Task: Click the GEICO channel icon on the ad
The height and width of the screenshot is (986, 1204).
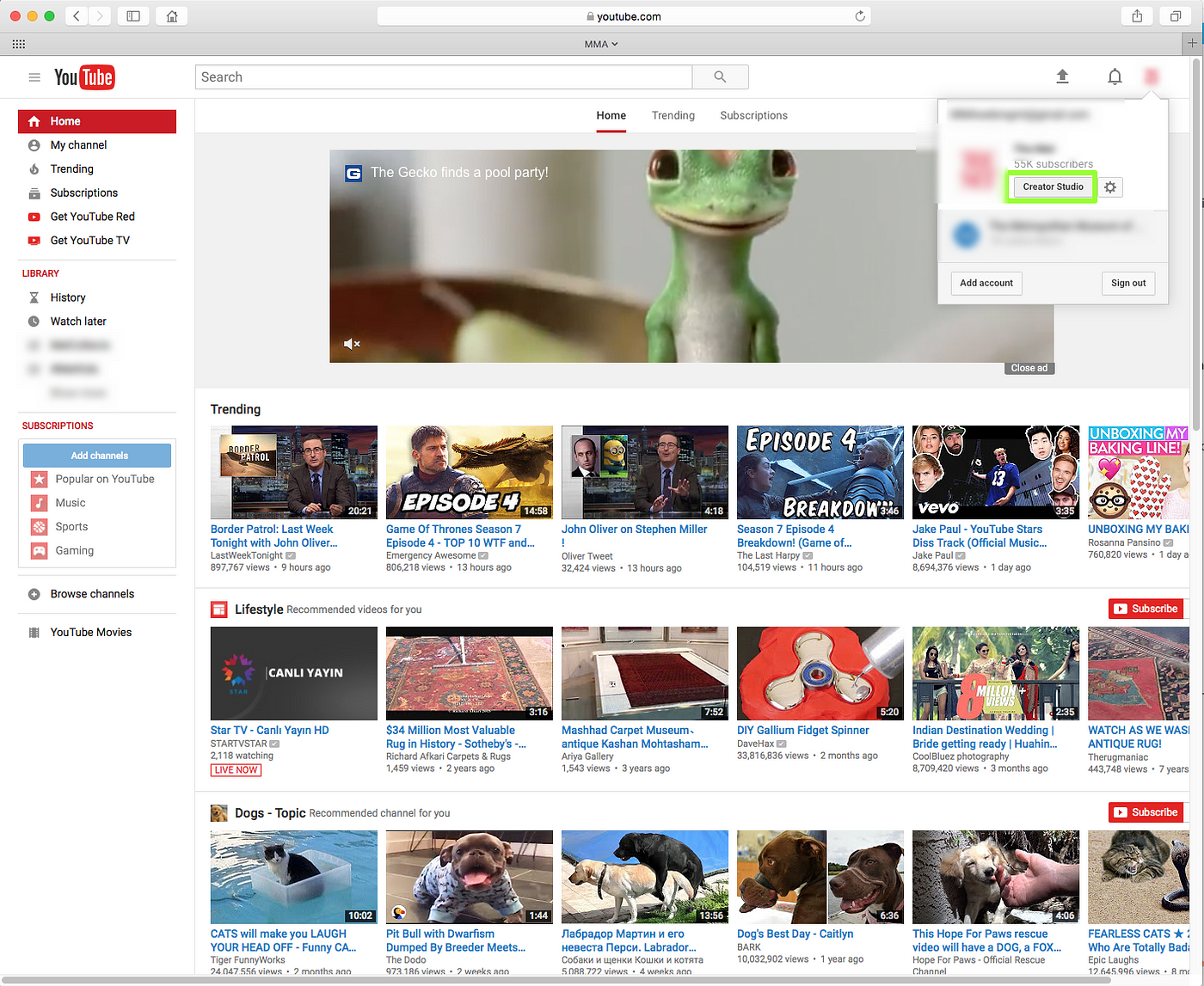Action: (353, 173)
